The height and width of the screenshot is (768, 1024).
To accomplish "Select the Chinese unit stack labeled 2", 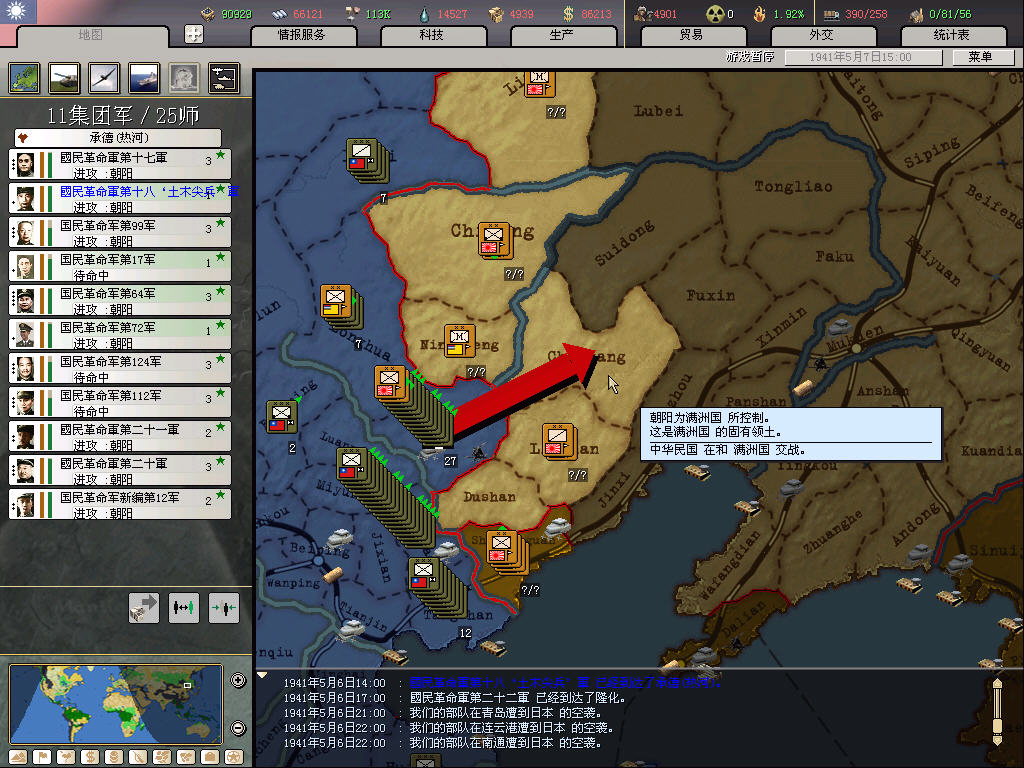I will [x=282, y=417].
